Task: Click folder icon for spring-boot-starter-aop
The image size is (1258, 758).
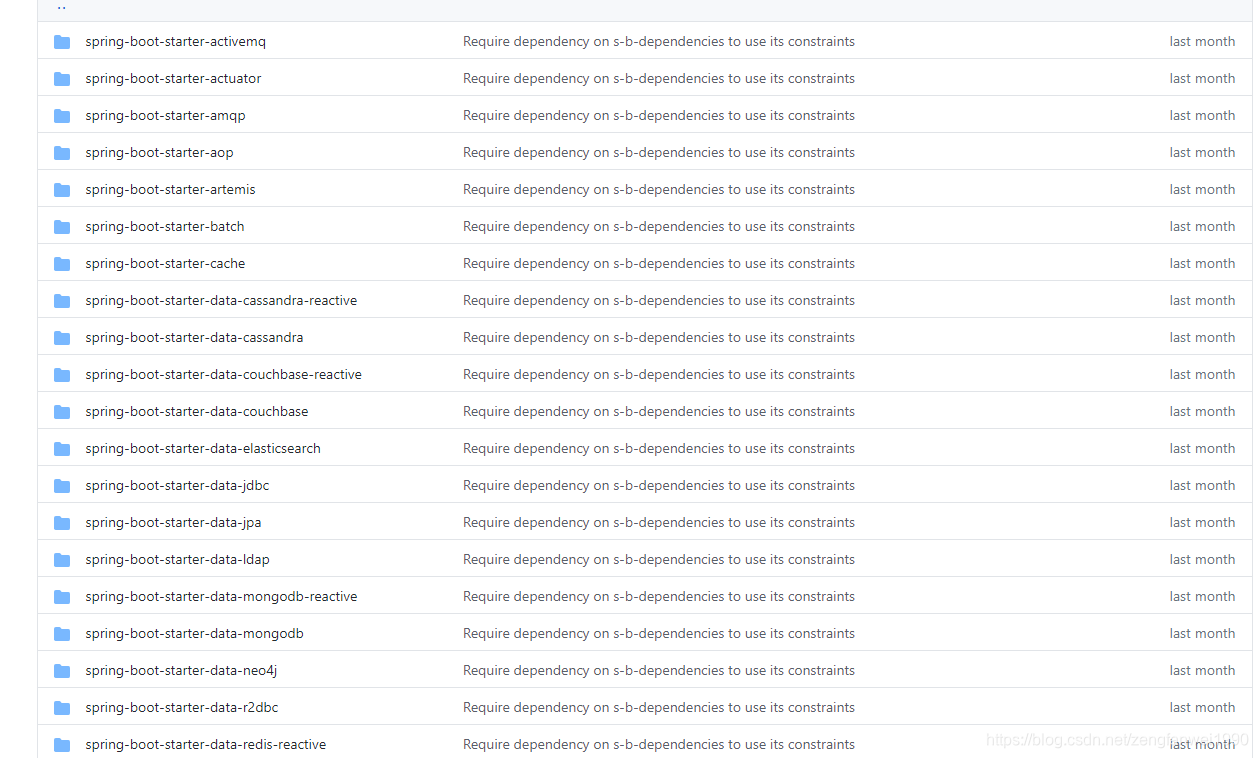Action: [62, 153]
